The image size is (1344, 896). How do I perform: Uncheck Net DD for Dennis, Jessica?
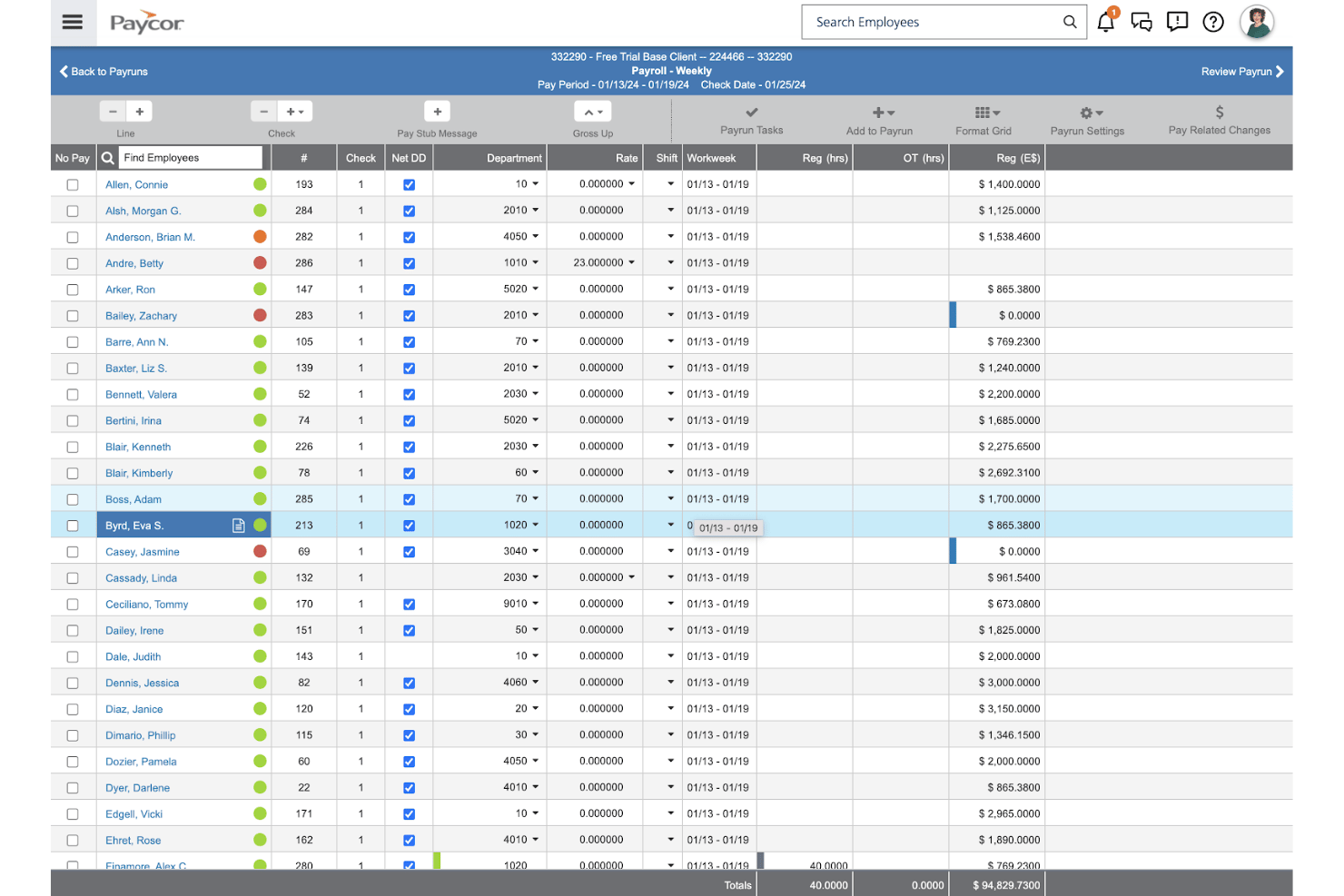pyautogui.click(x=409, y=683)
